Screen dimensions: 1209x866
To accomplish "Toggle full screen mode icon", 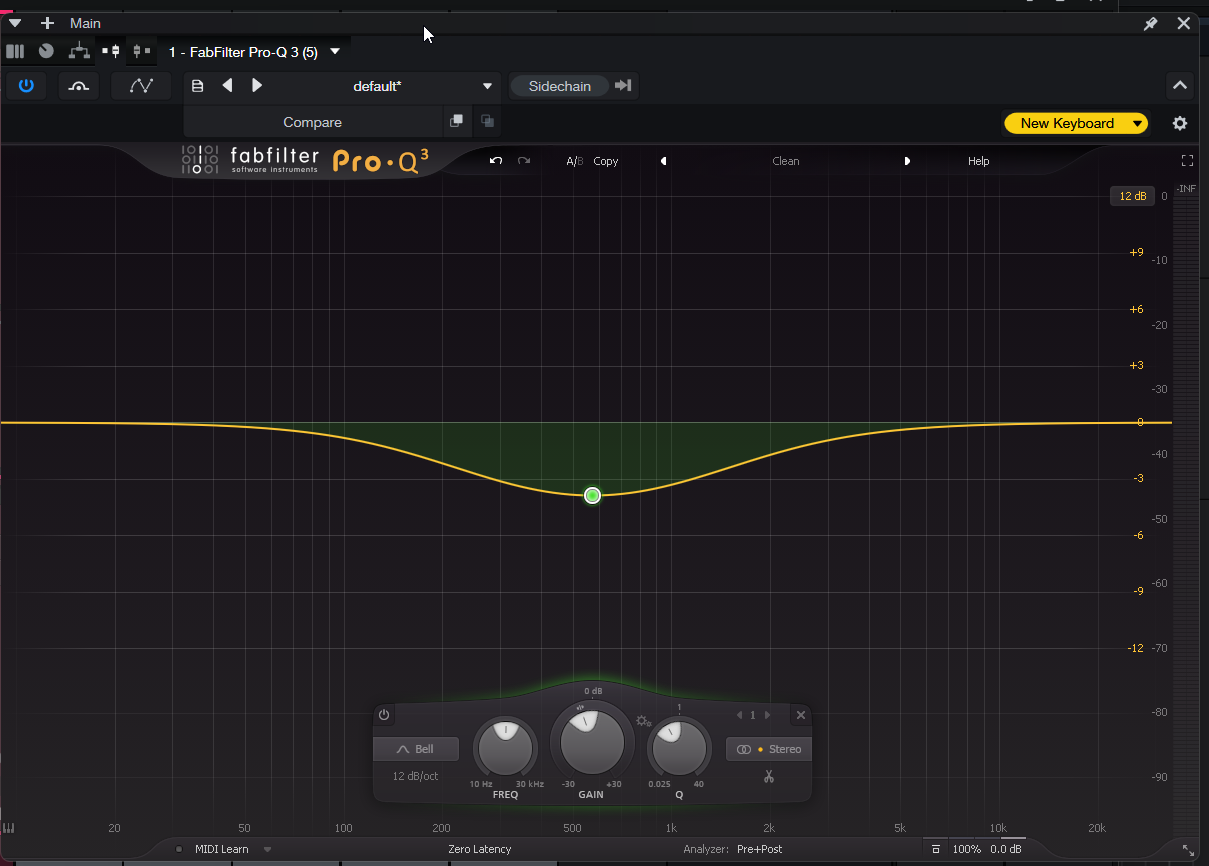I will tap(1188, 161).
